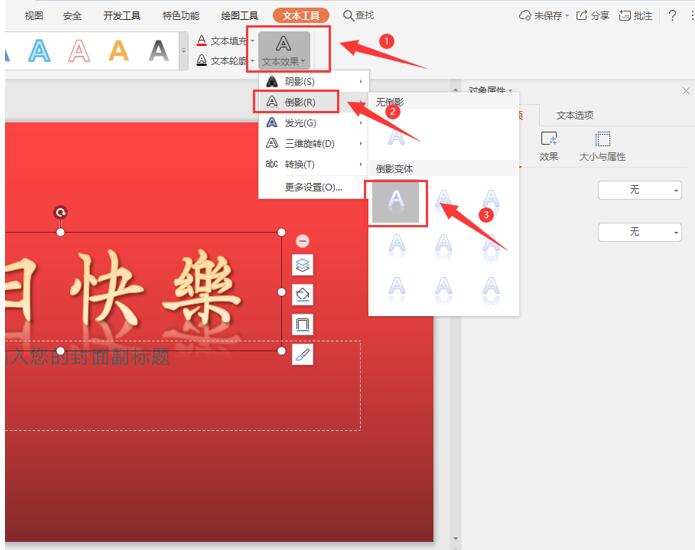Open the 文本轮廓 dropdown arrow
Viewport: 695px width, 550px height.
253,60
